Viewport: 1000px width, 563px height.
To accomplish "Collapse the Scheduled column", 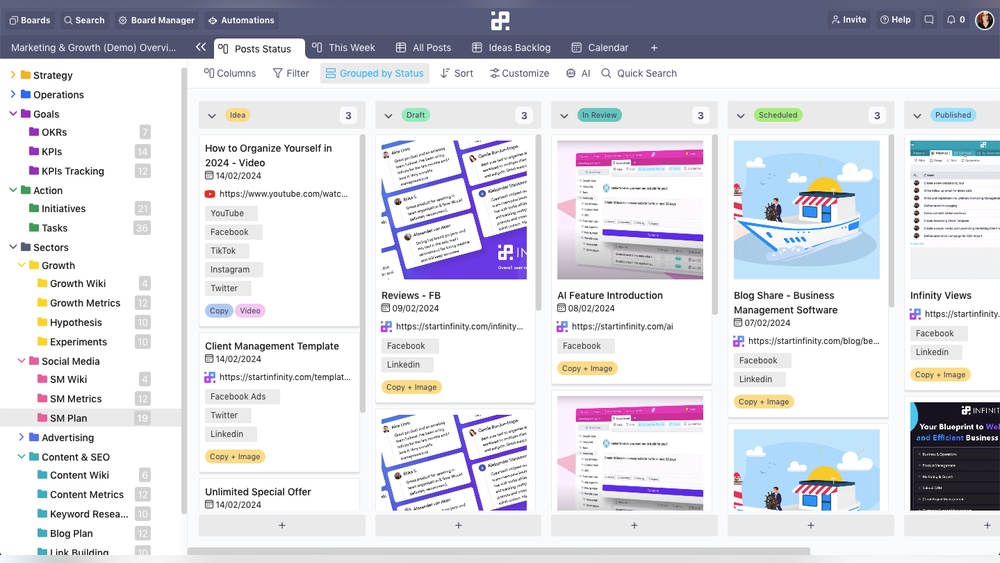I will pyautogui.click(x=740, y=115).
